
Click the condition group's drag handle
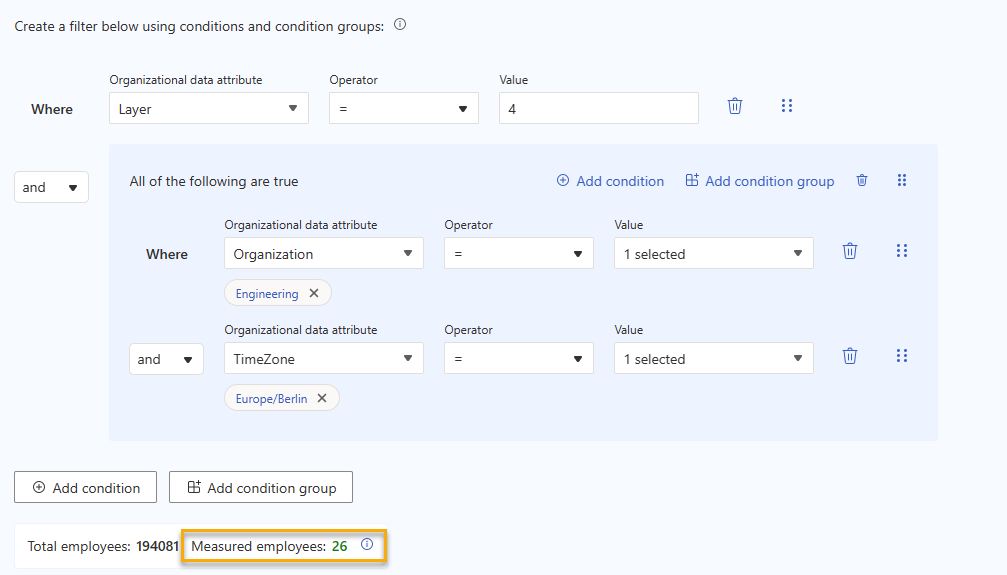tap(902, 181)
